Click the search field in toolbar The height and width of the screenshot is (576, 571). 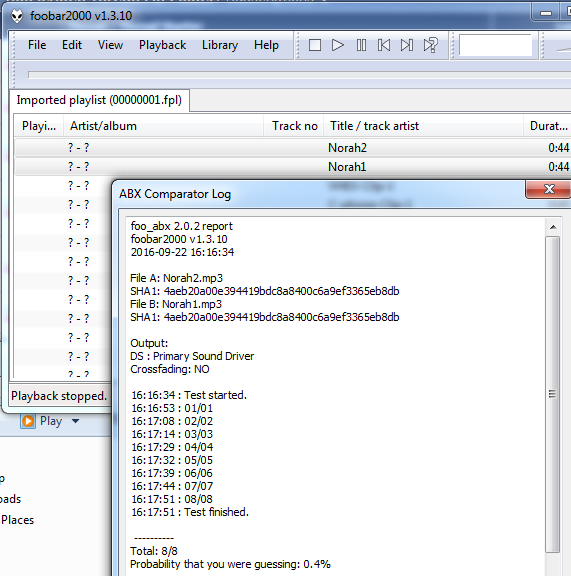pos(495,45)
